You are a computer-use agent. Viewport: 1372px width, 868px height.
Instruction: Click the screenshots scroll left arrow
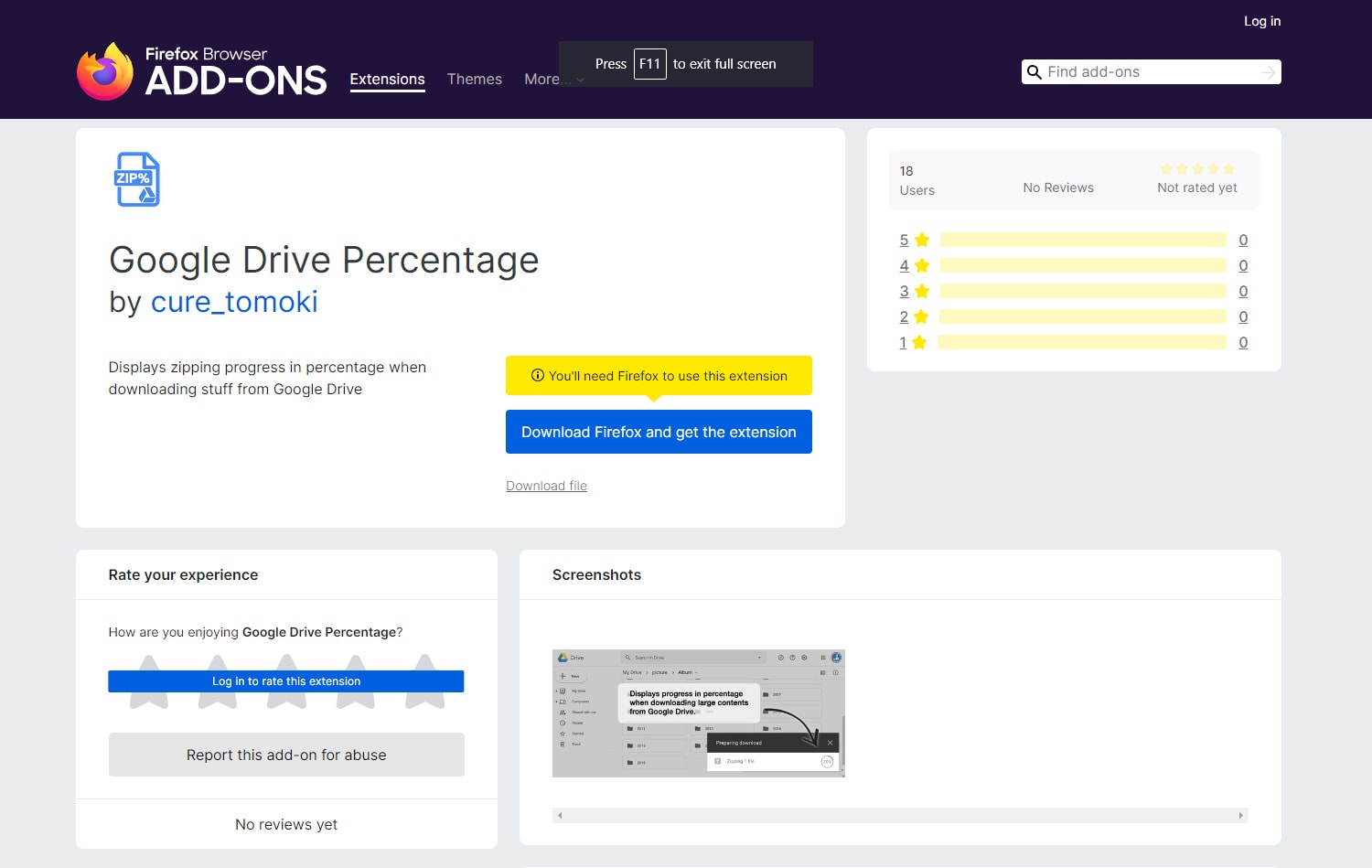pos(560,815)
